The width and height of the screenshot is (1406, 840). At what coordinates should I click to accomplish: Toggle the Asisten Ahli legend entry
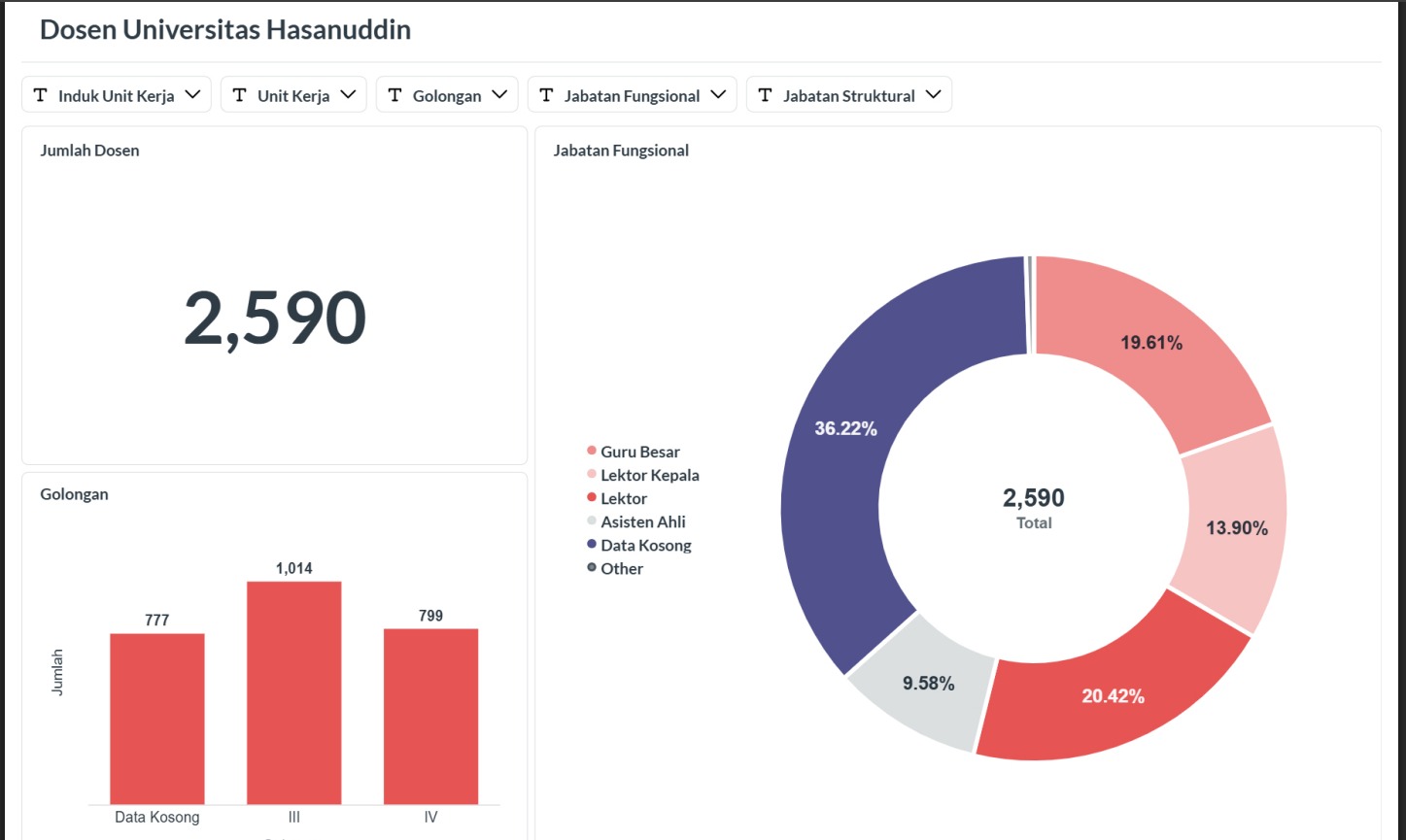click(642, 521)
